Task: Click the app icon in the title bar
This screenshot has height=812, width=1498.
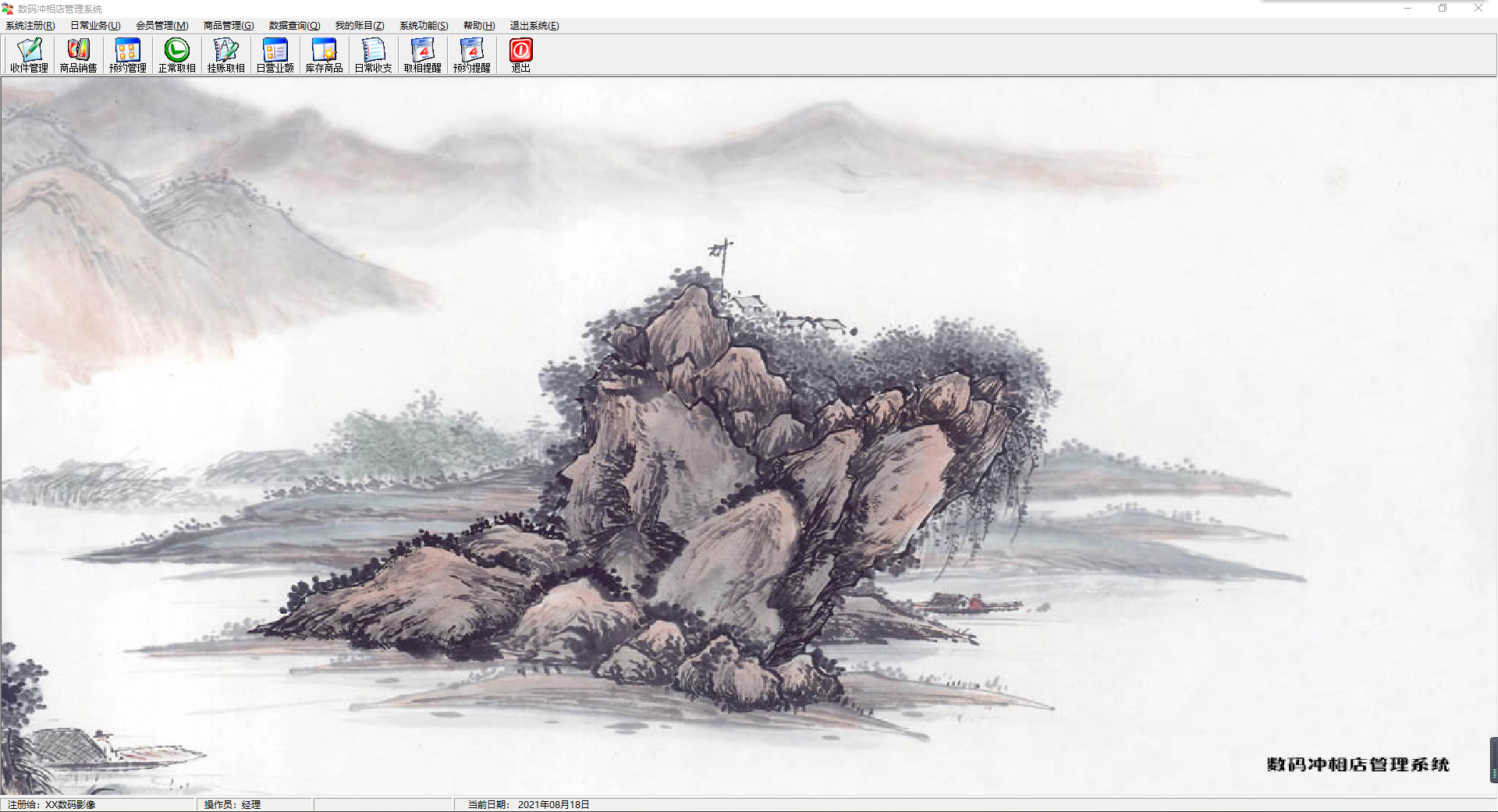Action: click(x=8, y=9)
